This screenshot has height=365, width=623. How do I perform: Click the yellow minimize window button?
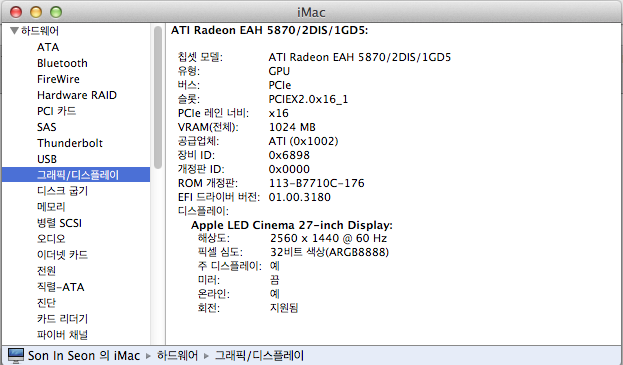[x=36, y=12]
